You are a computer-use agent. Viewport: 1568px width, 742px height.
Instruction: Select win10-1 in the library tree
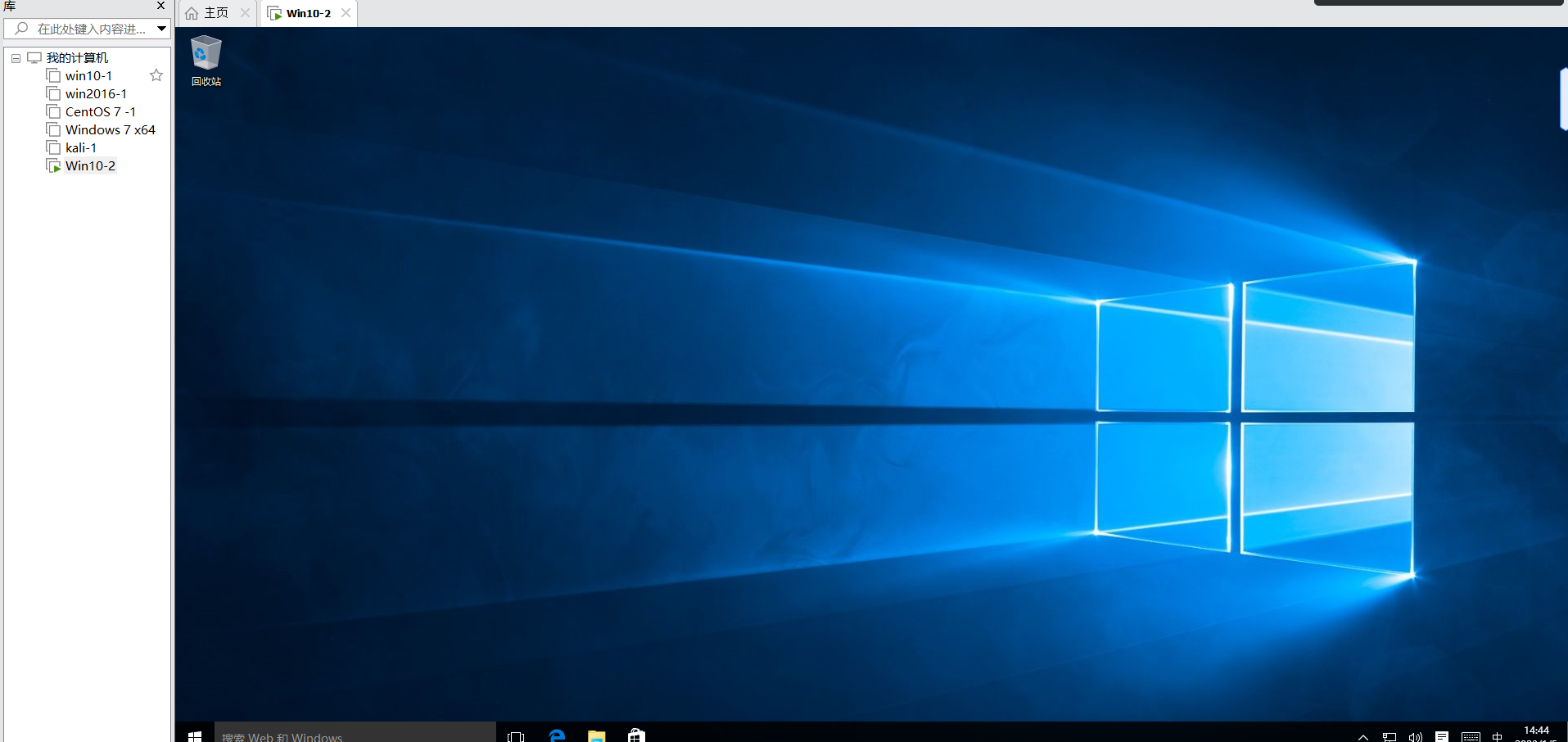(x=88, y=75)
